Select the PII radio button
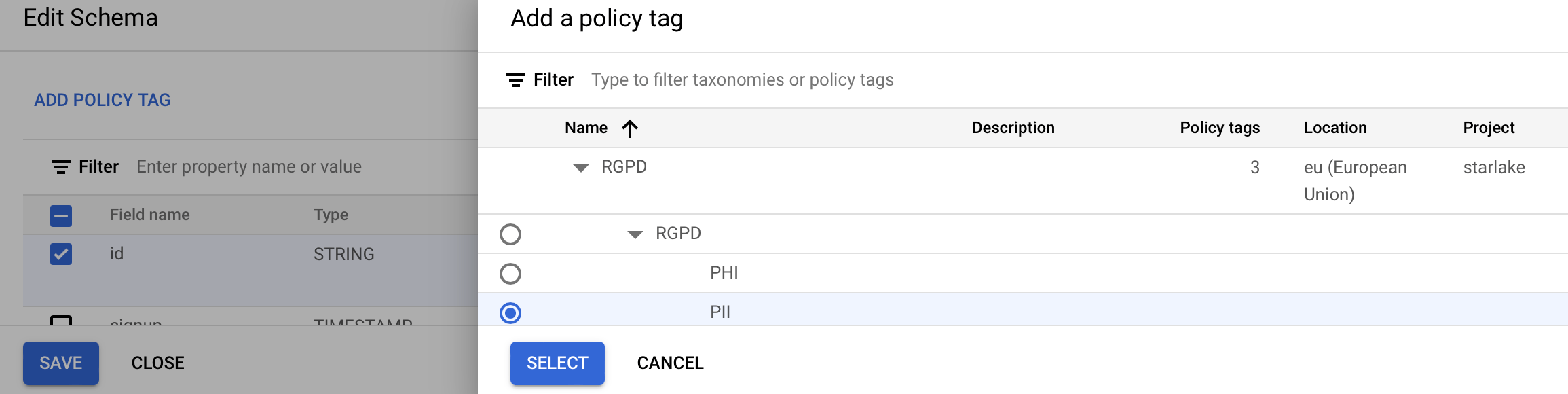Viewport: 1568px width, 394px height. (x=510, y=313)
